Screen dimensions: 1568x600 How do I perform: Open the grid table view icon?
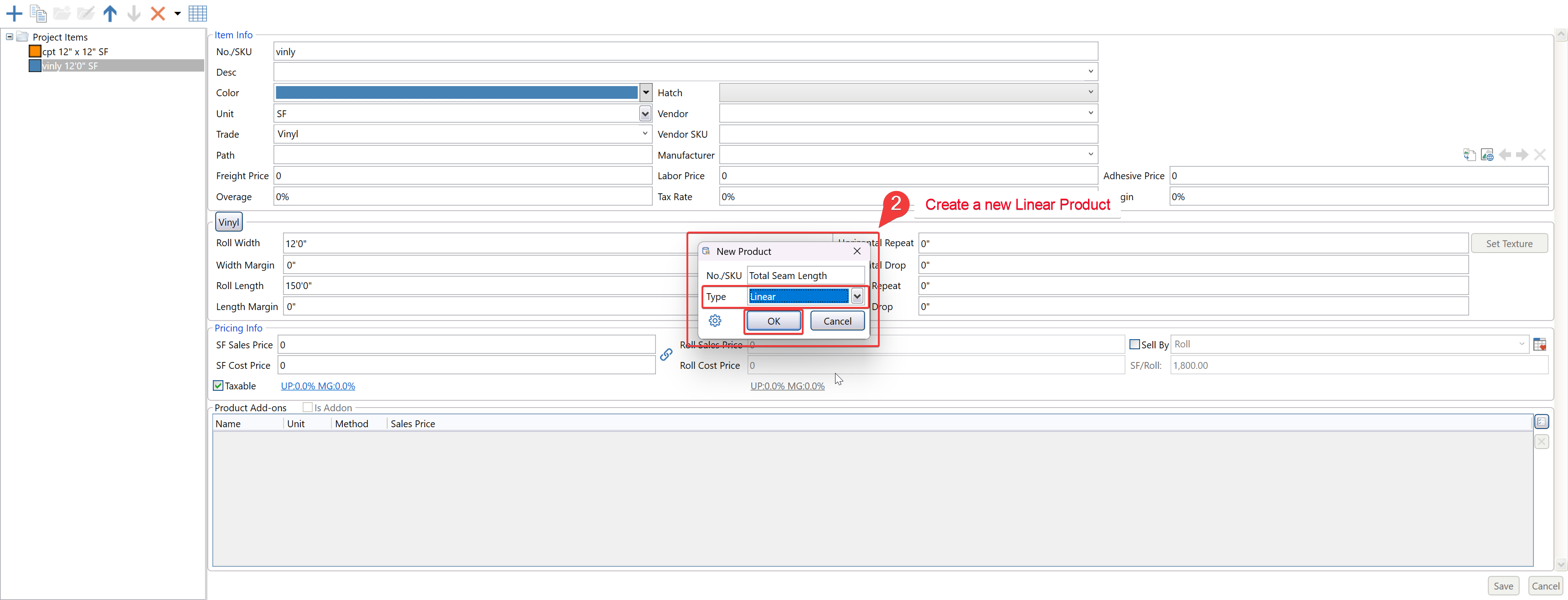pos(198,13)
